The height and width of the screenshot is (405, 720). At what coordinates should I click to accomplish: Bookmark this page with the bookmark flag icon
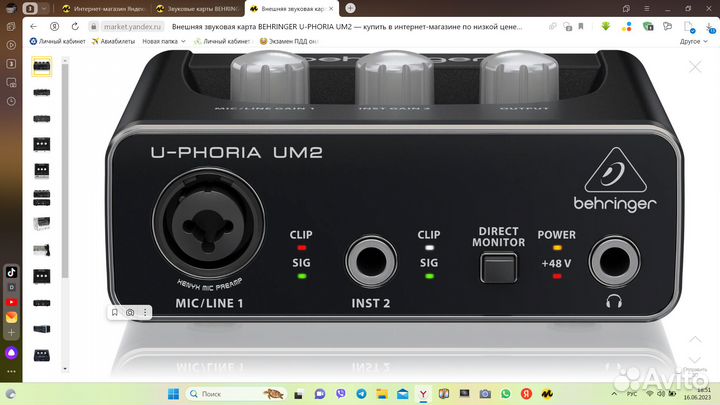click(x=581, y=27)
